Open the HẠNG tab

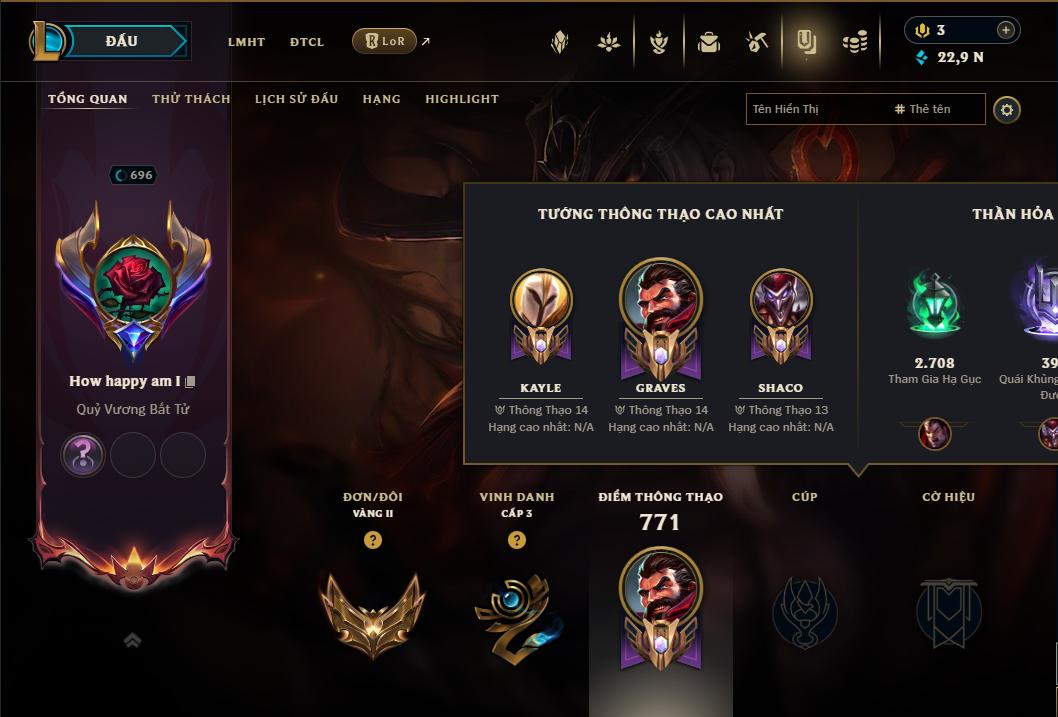click(x=381, y=98)
